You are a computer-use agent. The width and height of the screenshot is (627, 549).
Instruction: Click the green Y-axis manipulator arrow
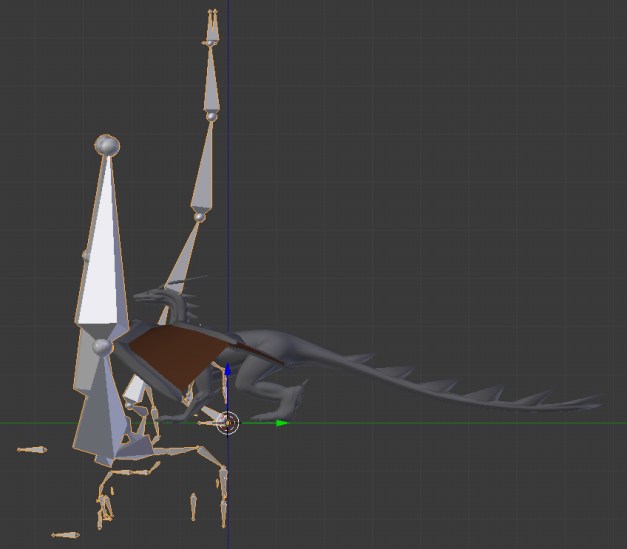pyautogui.click(x=281, y=423)
